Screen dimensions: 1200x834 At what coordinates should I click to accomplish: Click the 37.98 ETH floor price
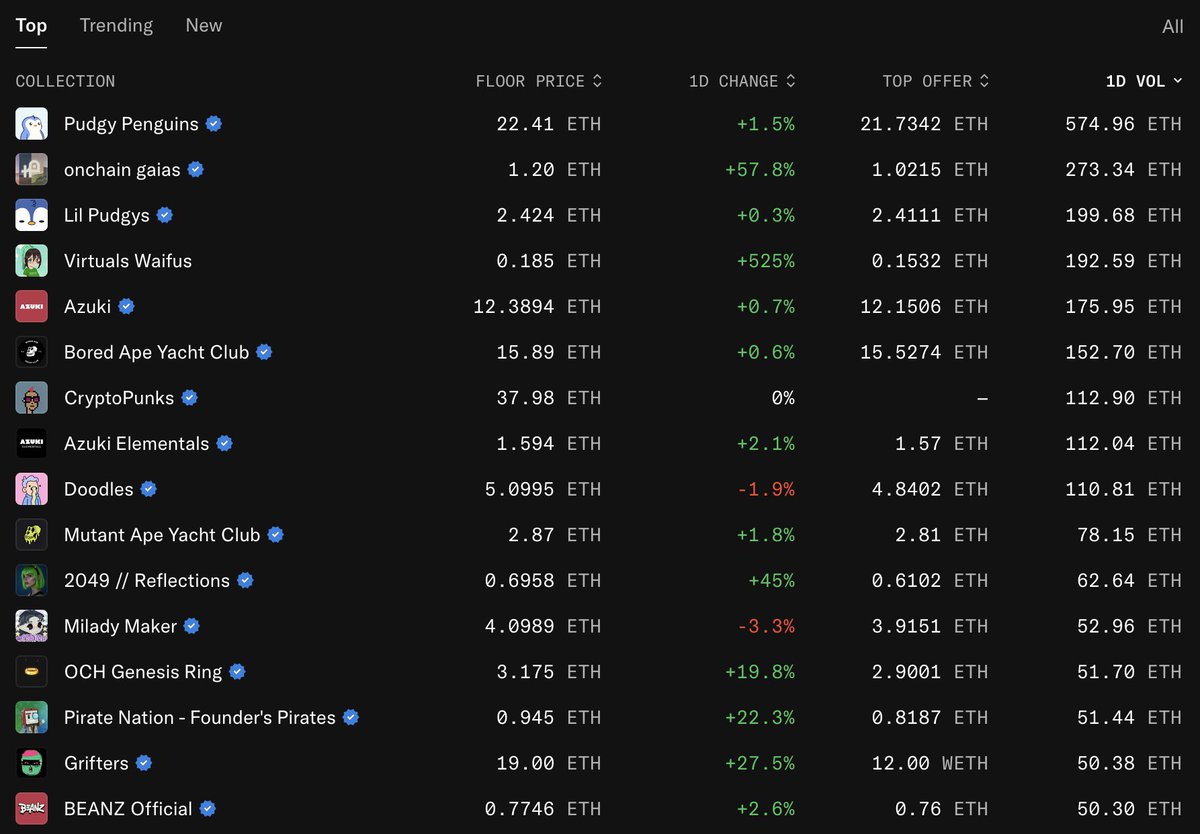coord(549,398)
